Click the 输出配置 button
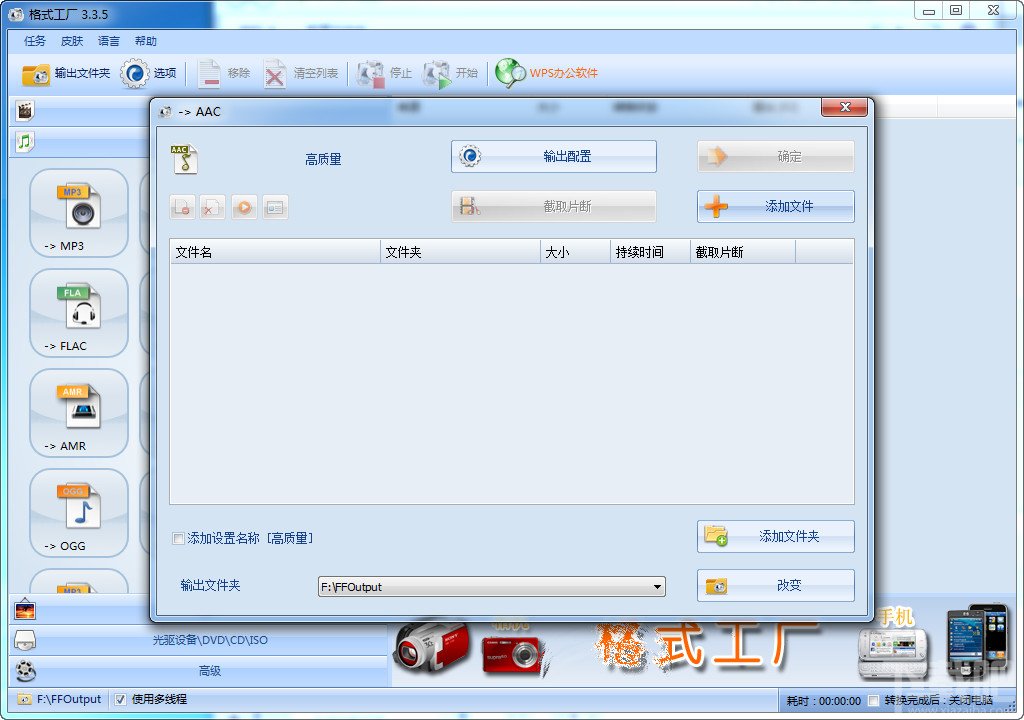The width and height of the screenshot is (1024, 720). (554, 157)
